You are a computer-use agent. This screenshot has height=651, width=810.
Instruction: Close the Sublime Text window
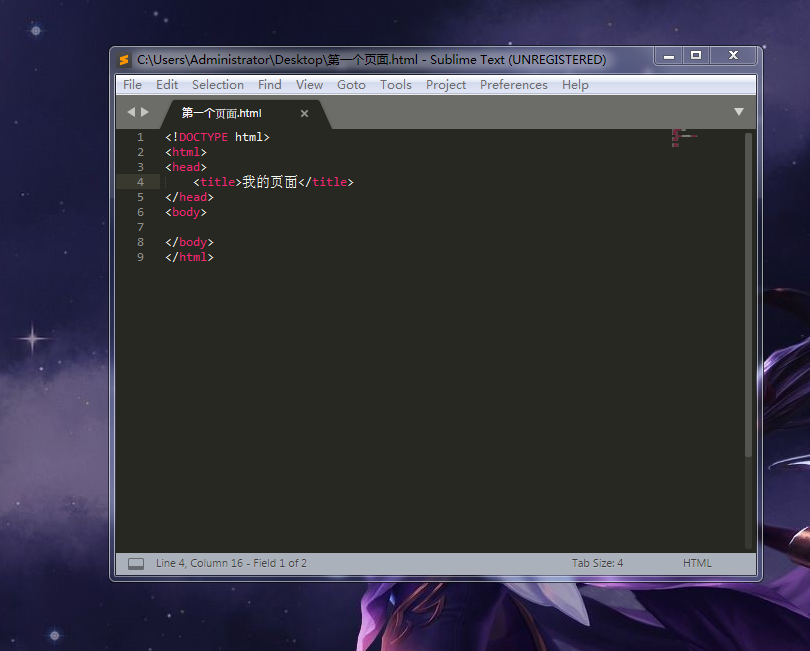click(x=734, y=56)
